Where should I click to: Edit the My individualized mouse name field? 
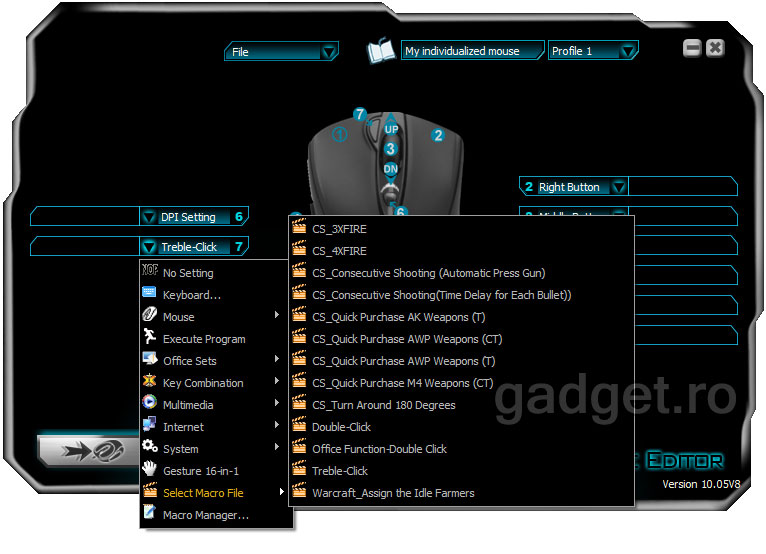tap(471, 51)
